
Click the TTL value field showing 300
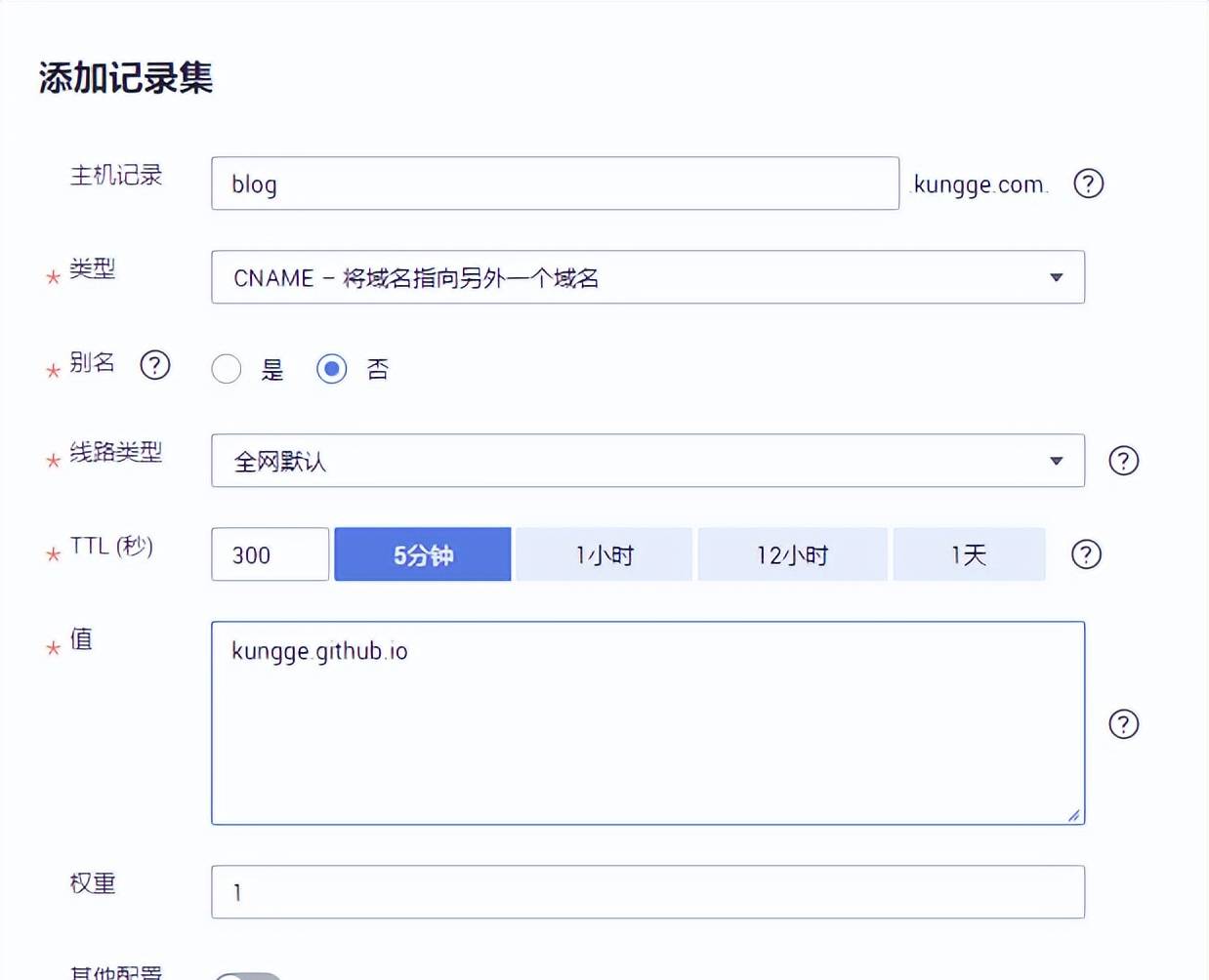(270, 554)
